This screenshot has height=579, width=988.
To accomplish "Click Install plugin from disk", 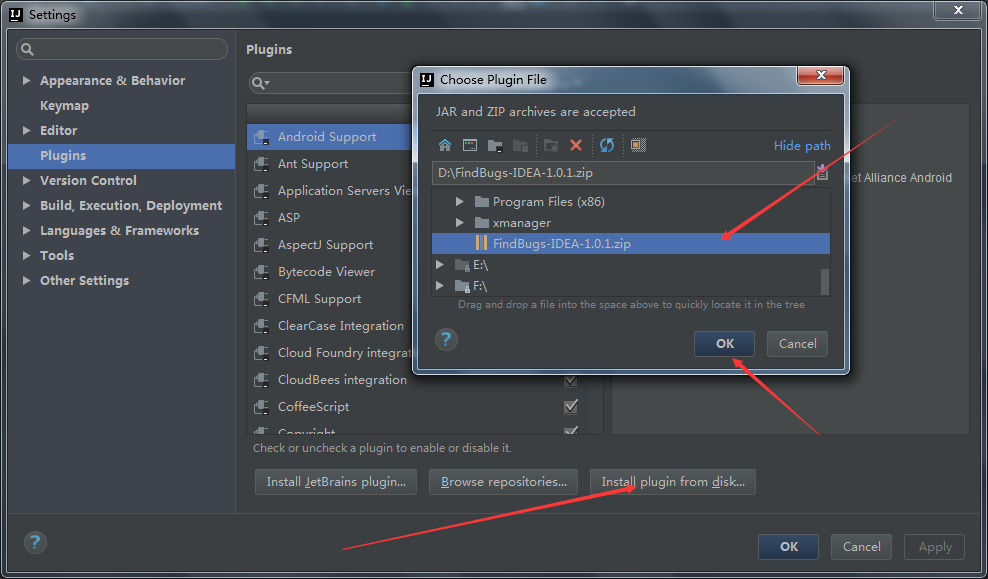I will [673, 482].
